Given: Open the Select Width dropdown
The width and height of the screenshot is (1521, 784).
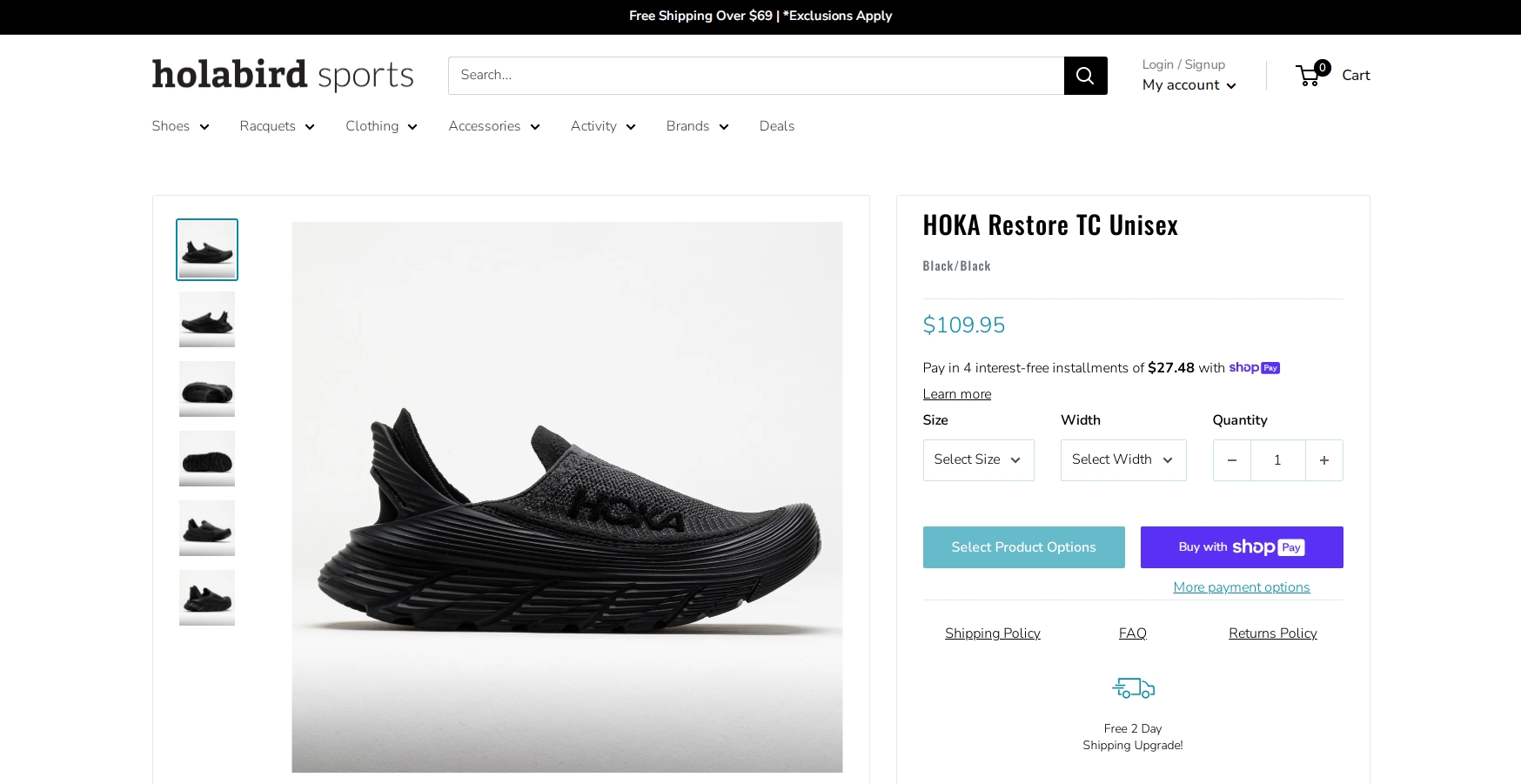Looking at the screenshot, I should tap(1122, 460).
